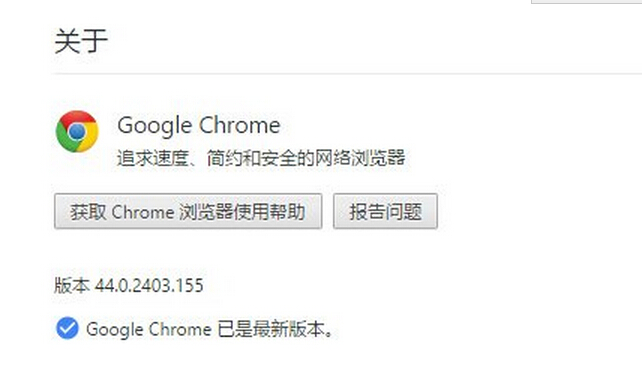This screenshot has height=387, width=642.
Task: Click the word Chrome inside help button
Action: coord(143,212)
